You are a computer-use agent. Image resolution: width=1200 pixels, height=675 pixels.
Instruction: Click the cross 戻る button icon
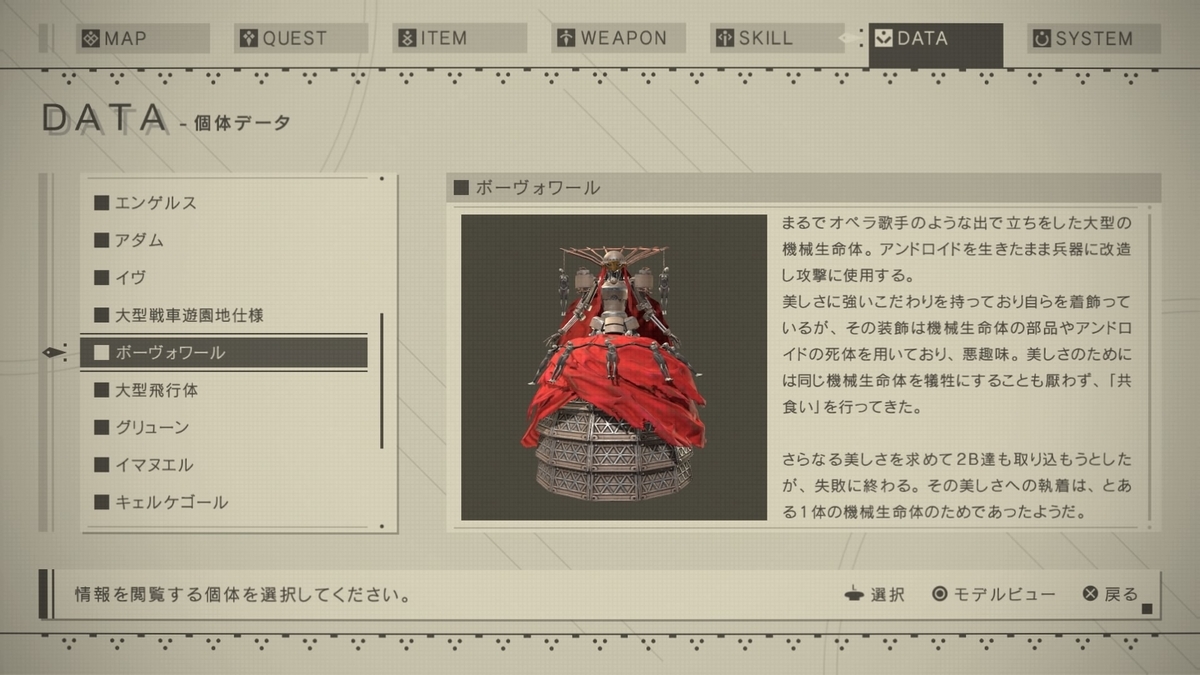pos(1091,594)
